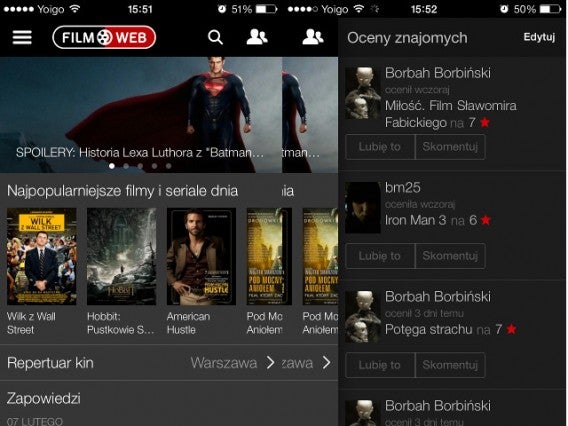Tap Wi-Fi icon in left status bar
This screenshot has width=568, height=426.
pos(75,9)
